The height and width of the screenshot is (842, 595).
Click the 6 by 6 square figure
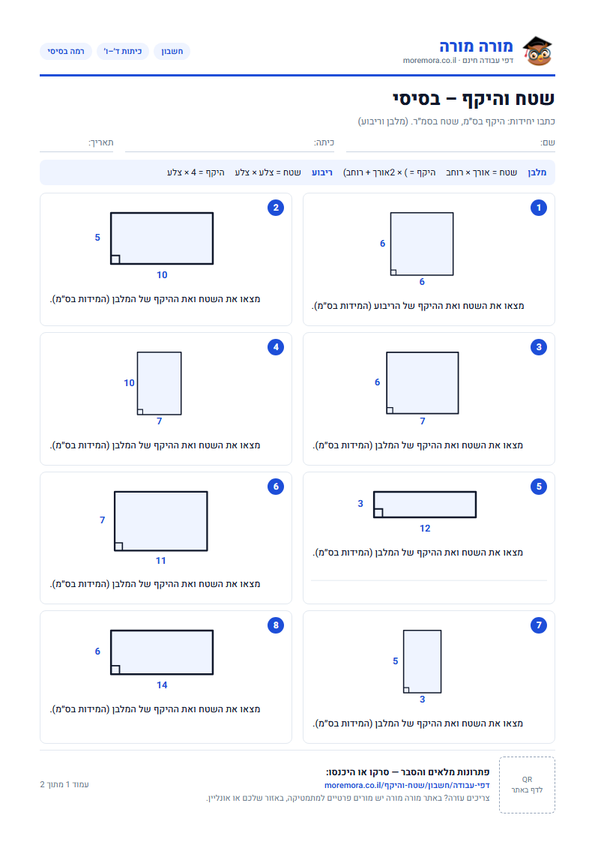422,244
